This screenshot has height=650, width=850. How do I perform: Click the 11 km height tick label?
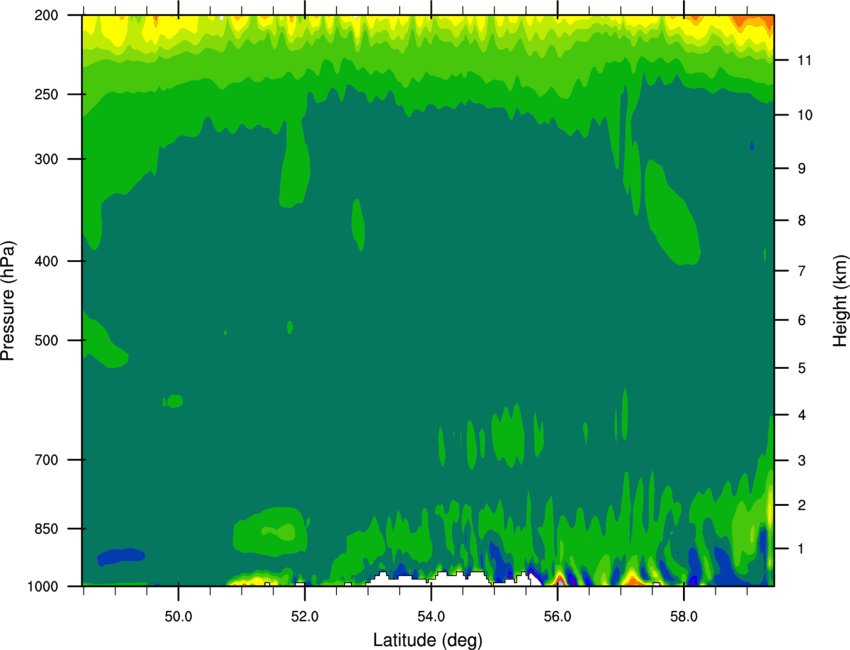click(804, 60)
